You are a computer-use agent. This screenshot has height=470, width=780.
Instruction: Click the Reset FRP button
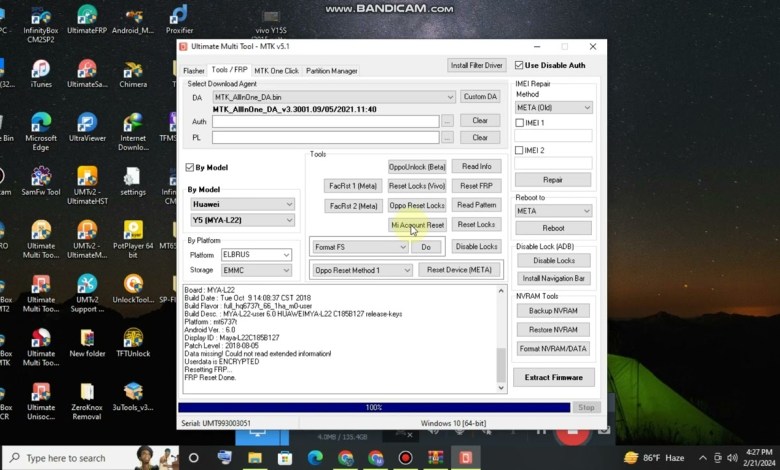pos(475,186)
